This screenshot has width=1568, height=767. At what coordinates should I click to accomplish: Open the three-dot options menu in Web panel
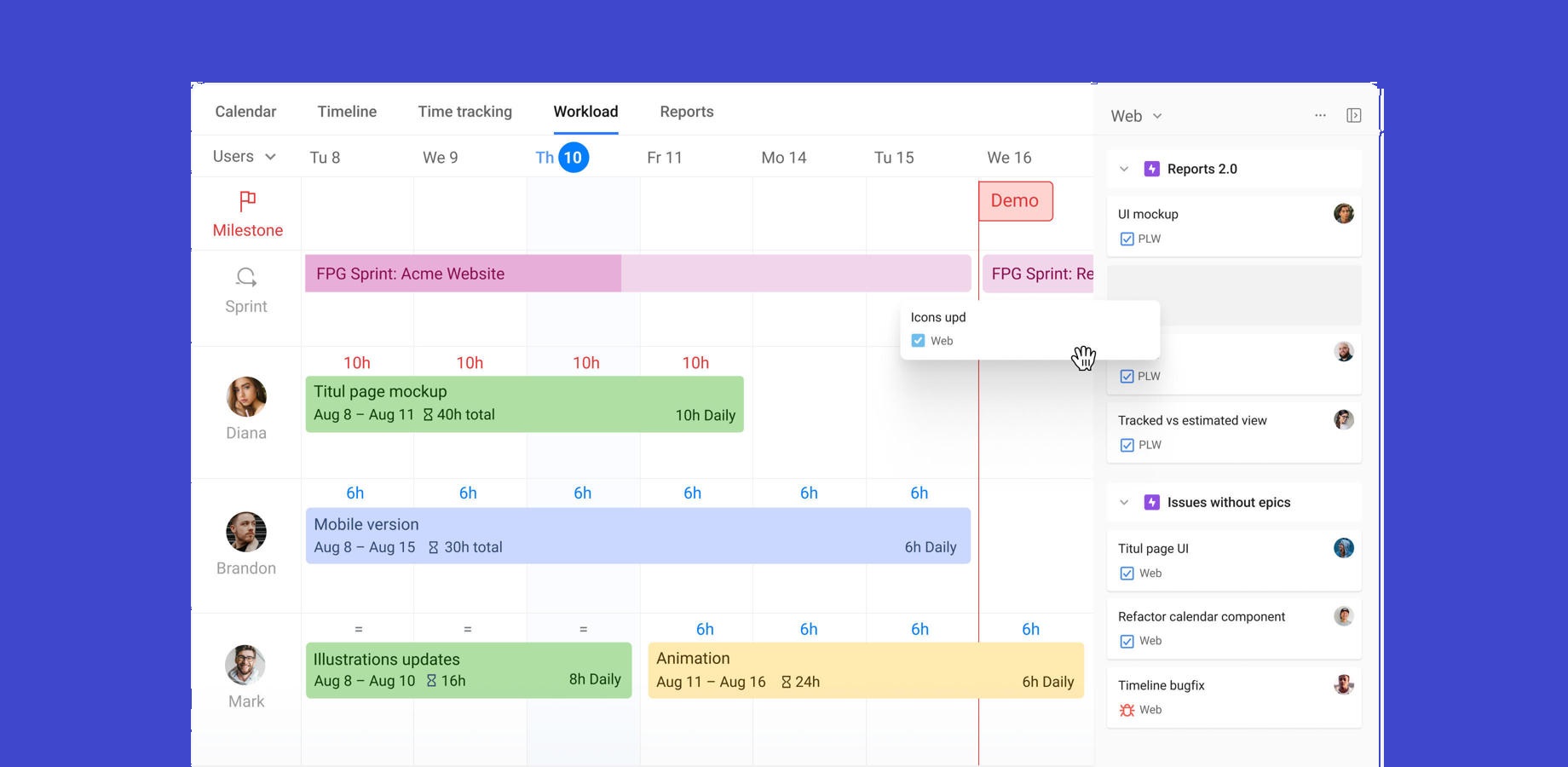pyautogui.click(x=1320, y=115)
